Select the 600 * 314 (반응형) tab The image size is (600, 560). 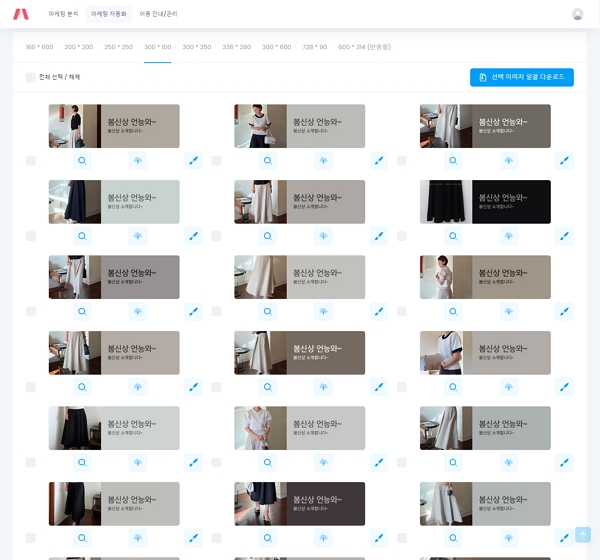pos(364,47)
